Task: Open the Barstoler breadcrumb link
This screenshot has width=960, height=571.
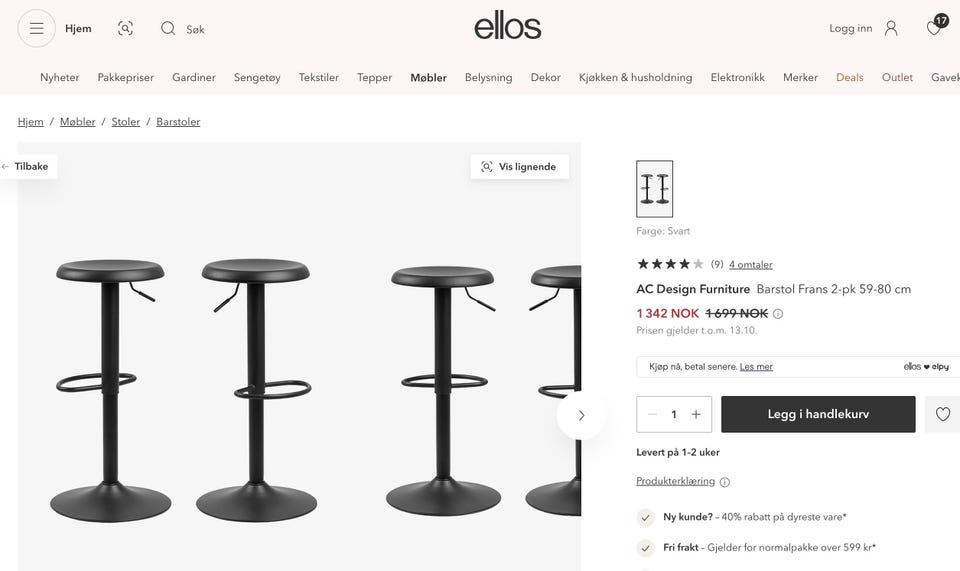Action: [x=178, y=122]
